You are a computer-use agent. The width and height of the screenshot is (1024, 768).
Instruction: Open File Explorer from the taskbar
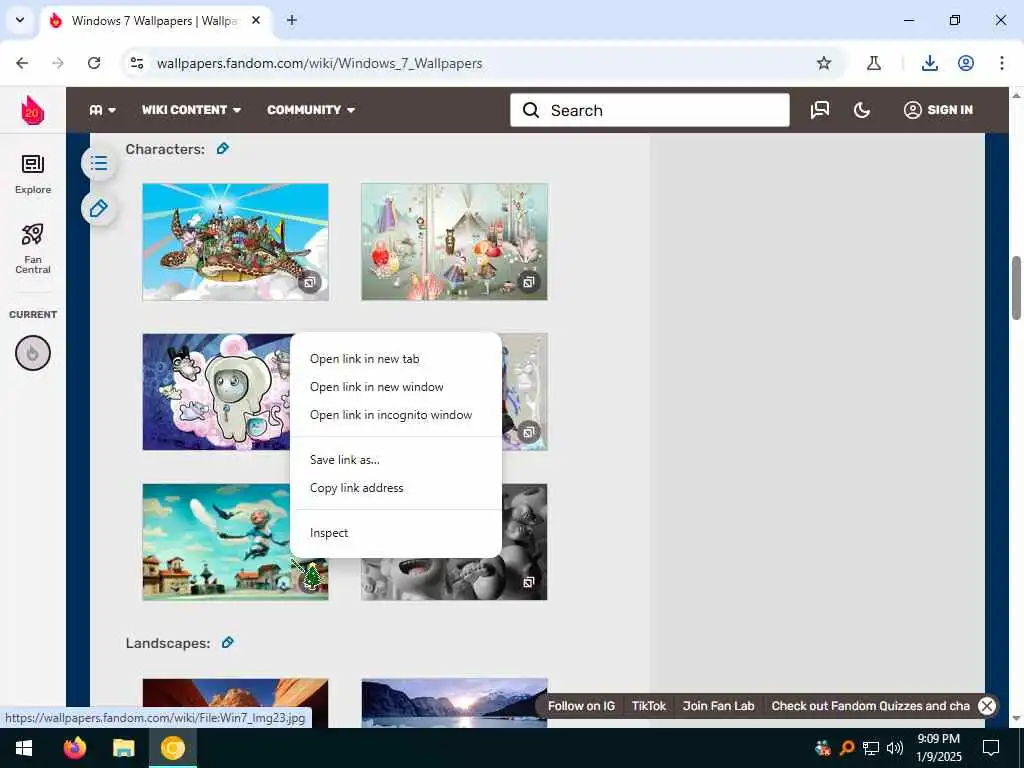pos(123,748)
